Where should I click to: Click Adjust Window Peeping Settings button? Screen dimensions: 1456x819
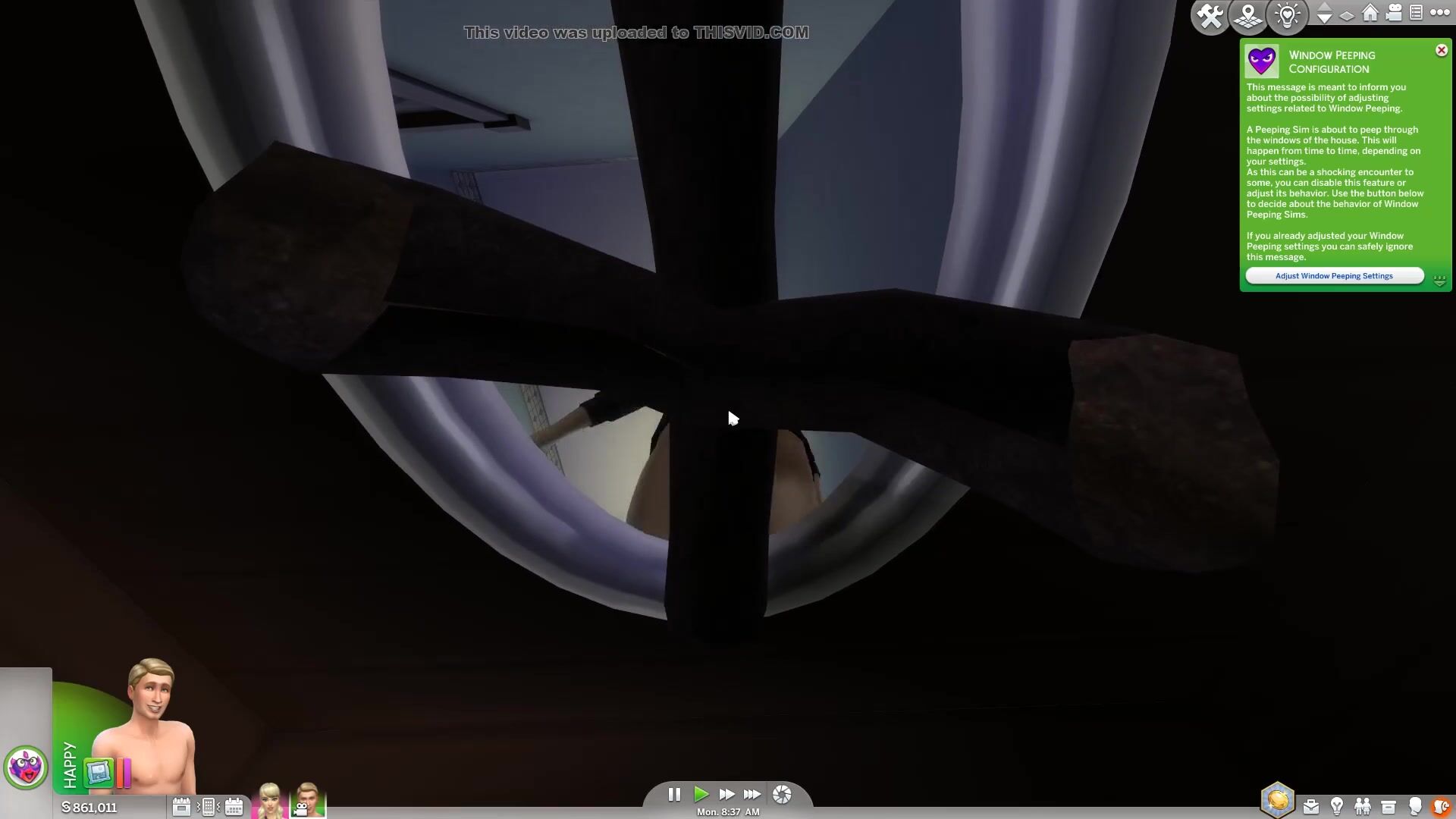point(1334,276)
